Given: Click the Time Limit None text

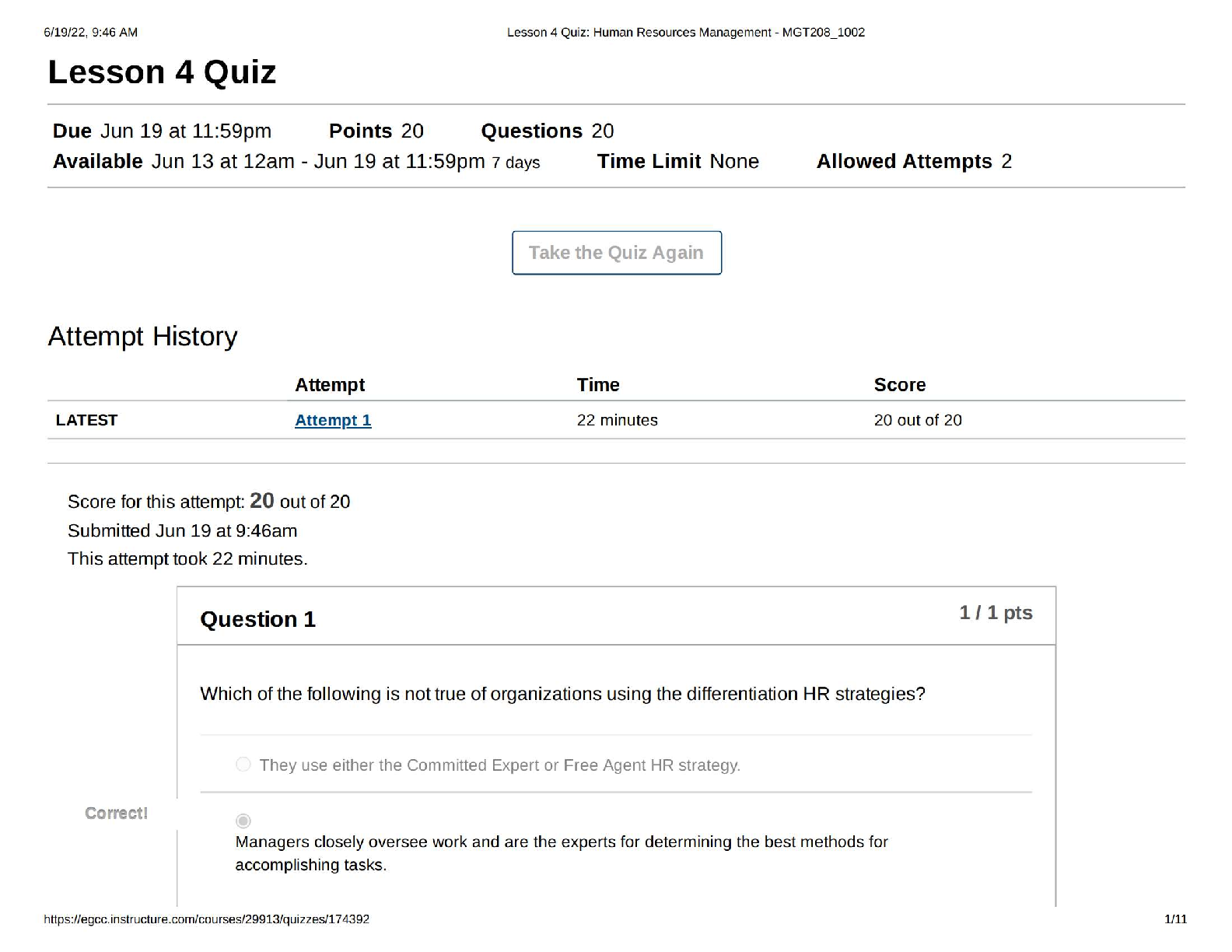Looking at the screenshot, I should tap(678, 161).
